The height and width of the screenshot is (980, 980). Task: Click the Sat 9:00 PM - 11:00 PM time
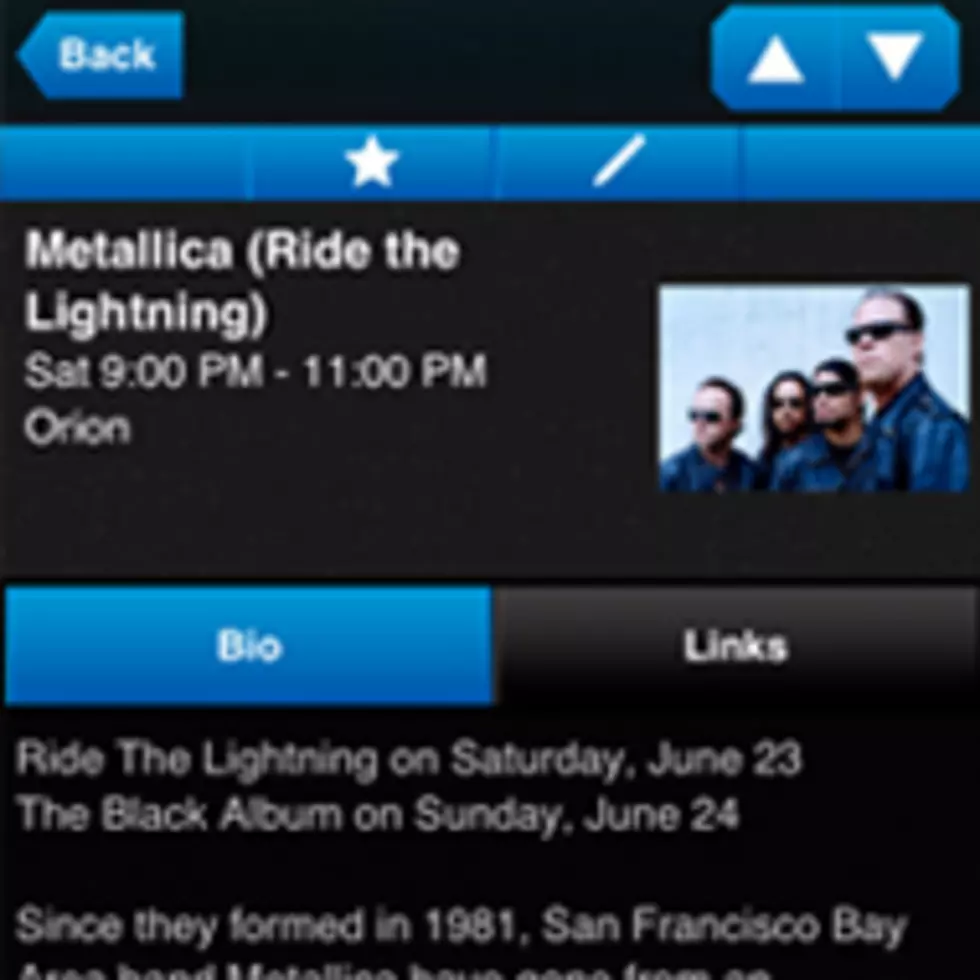pyautogui.click(x=255, y=371)
